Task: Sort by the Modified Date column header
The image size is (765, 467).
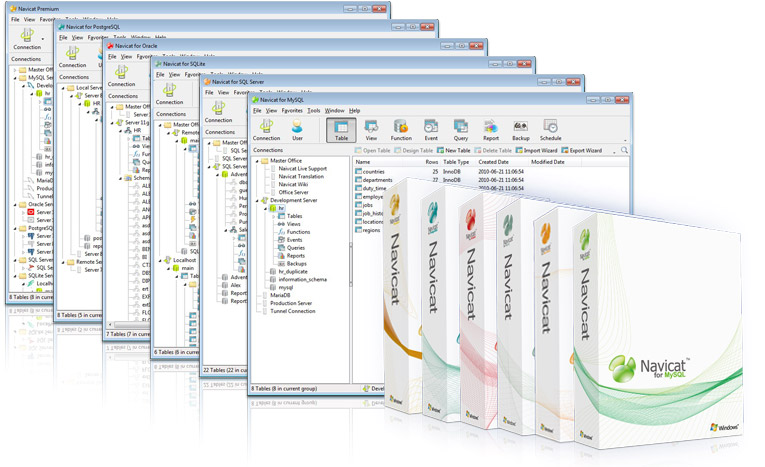Action: (547, 162)
